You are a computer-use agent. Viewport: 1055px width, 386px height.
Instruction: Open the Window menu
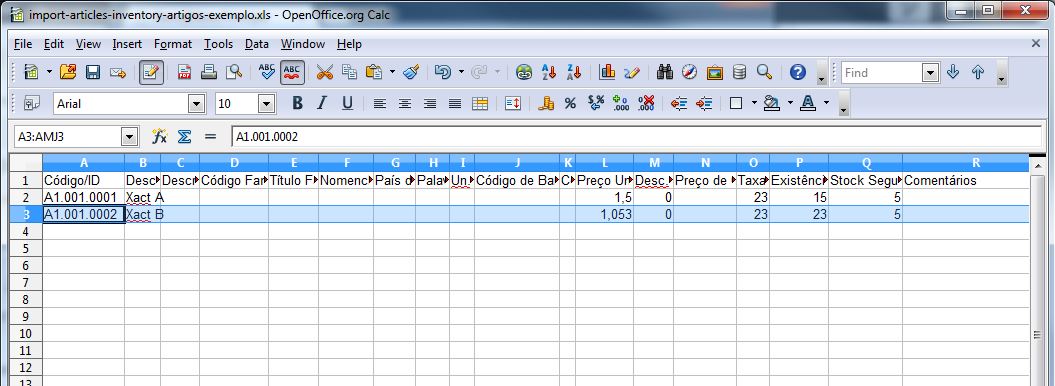point(303,44)
